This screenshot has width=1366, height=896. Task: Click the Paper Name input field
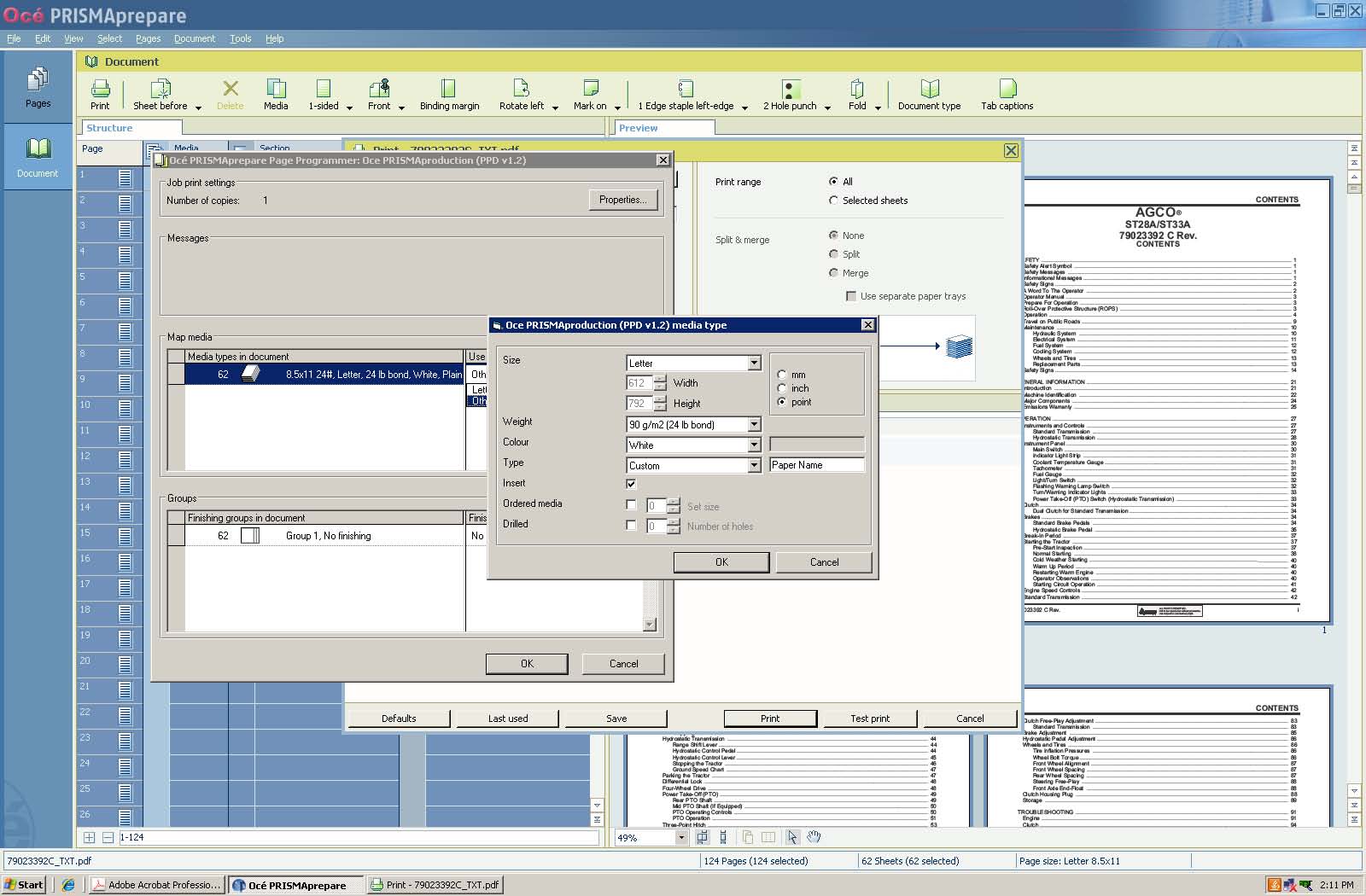coord(816,465)
